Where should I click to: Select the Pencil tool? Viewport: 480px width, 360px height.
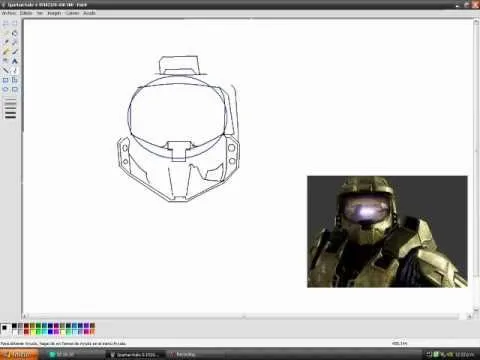coord(6,52)
